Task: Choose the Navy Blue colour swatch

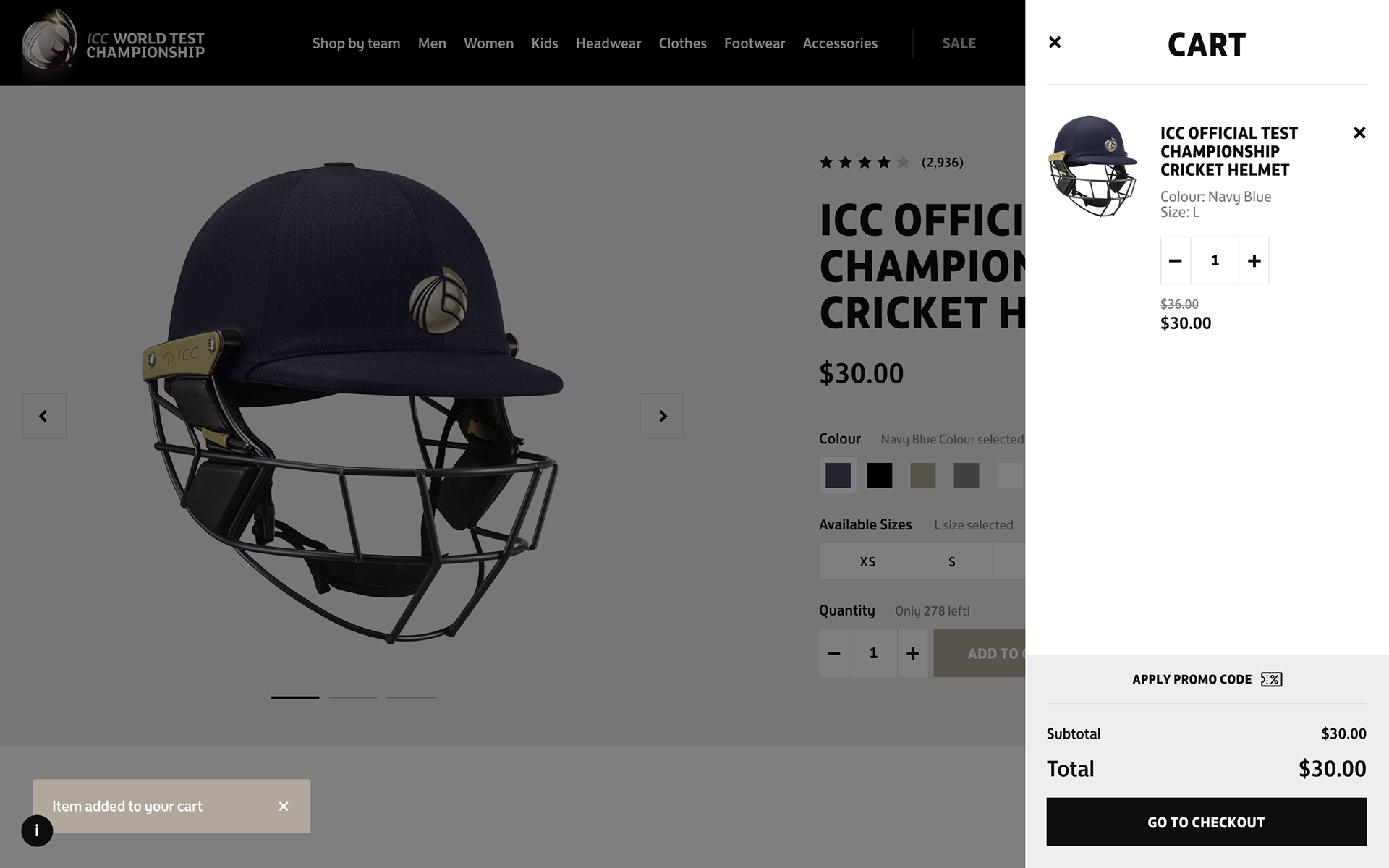Action: (x=838, y=475)
